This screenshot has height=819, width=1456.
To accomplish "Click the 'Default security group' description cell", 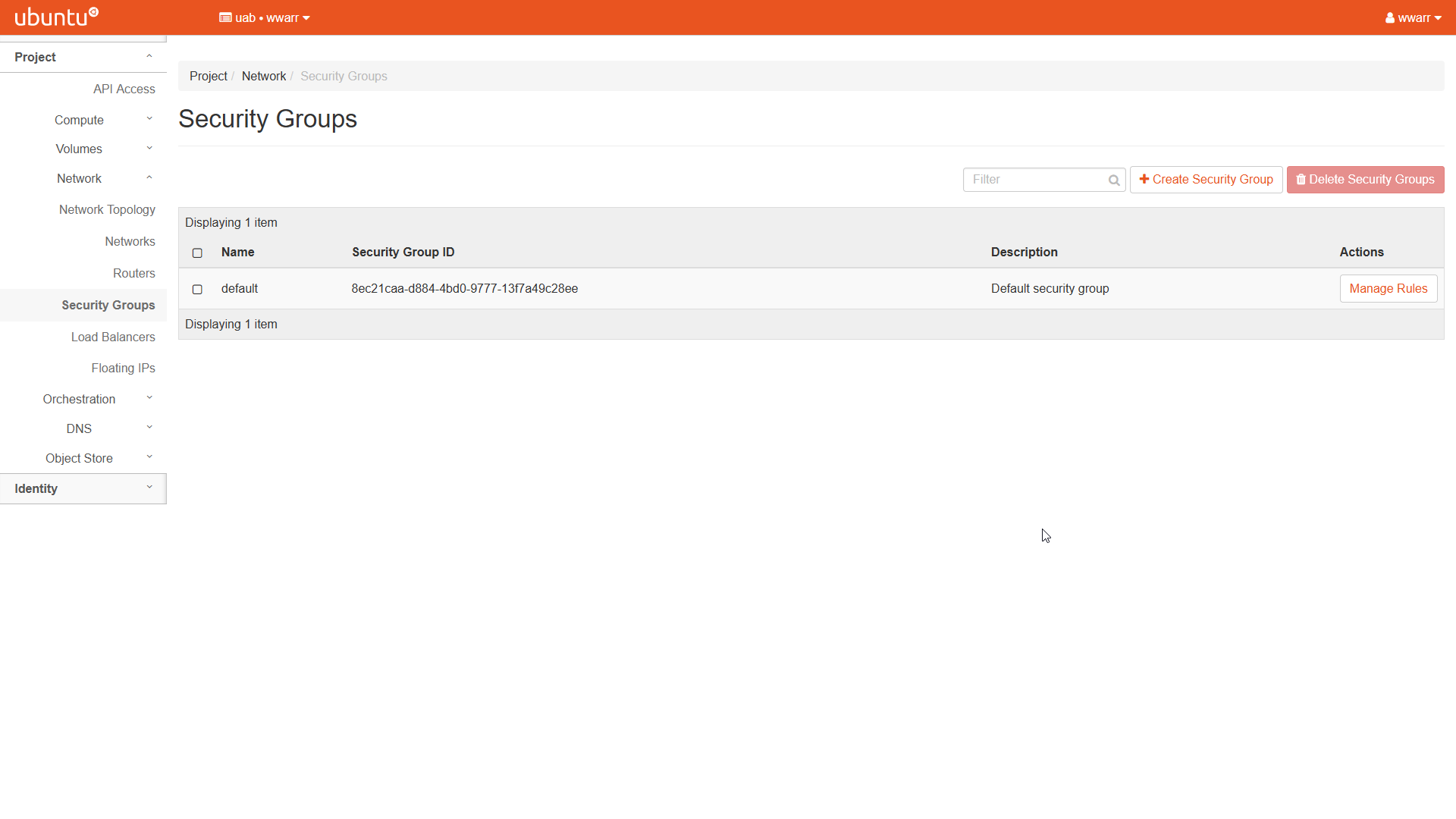I will click(x=1050, y=288).
